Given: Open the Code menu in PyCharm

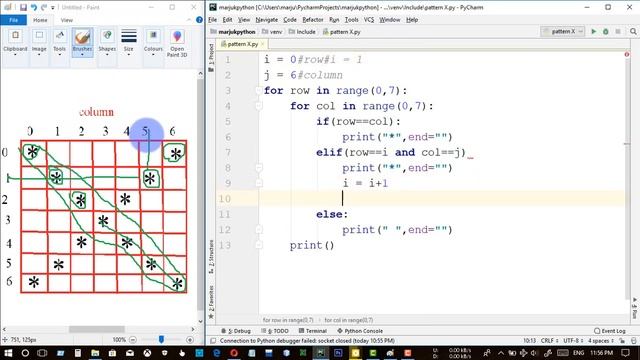Looking at the screenshot, I should 290,20.
